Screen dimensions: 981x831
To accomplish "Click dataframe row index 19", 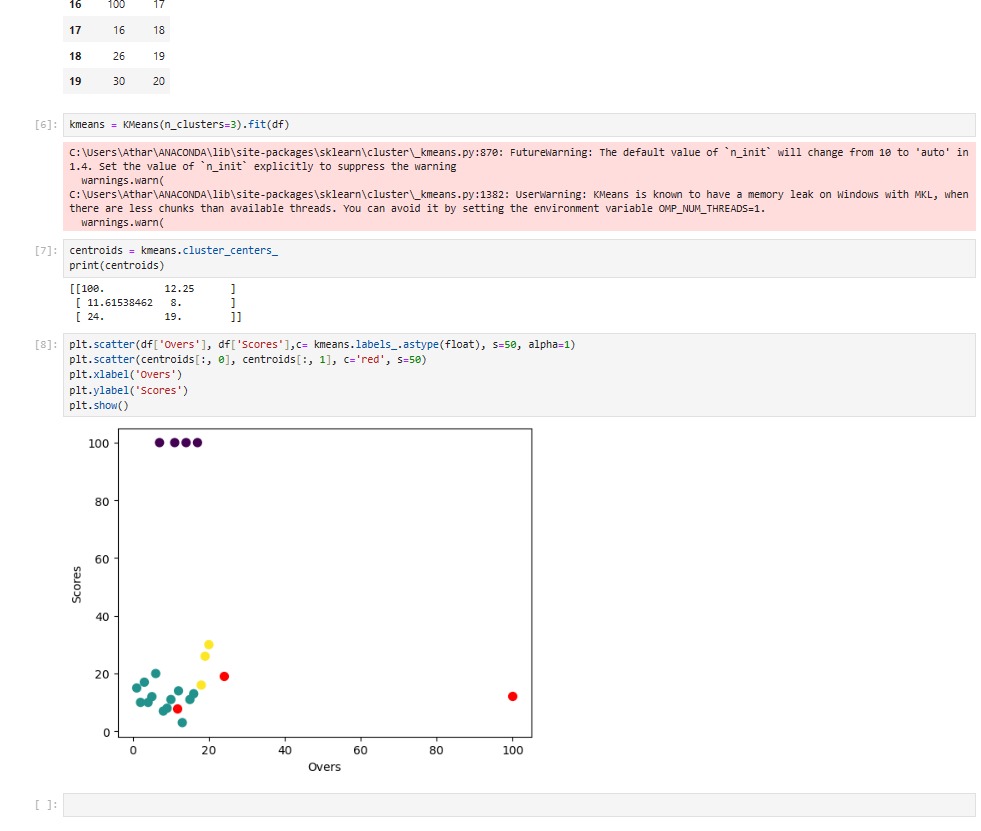I will pyautogui.click(x=75, y=81).
